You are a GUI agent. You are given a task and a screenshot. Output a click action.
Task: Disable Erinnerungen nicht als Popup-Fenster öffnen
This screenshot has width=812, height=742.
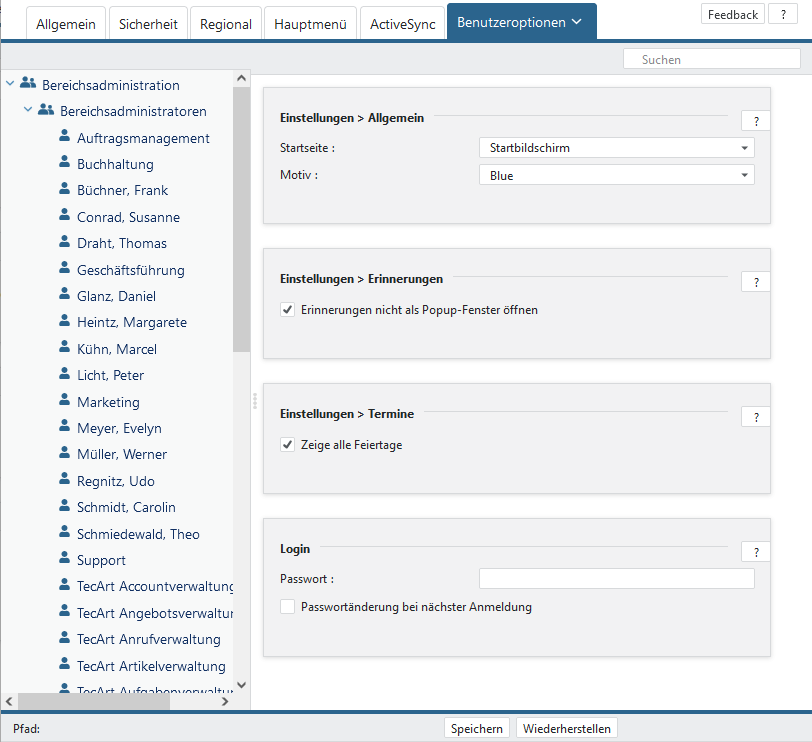(x=288, y=310)
